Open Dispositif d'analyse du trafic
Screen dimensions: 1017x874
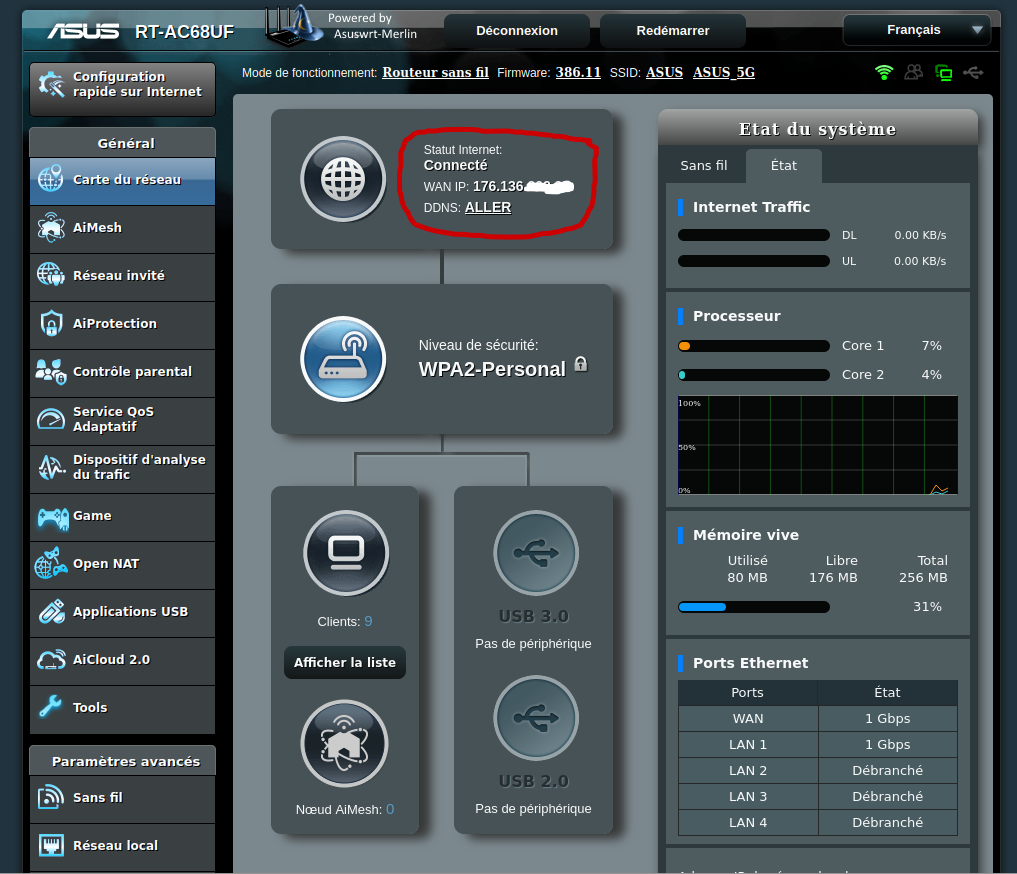pos(123,469)
